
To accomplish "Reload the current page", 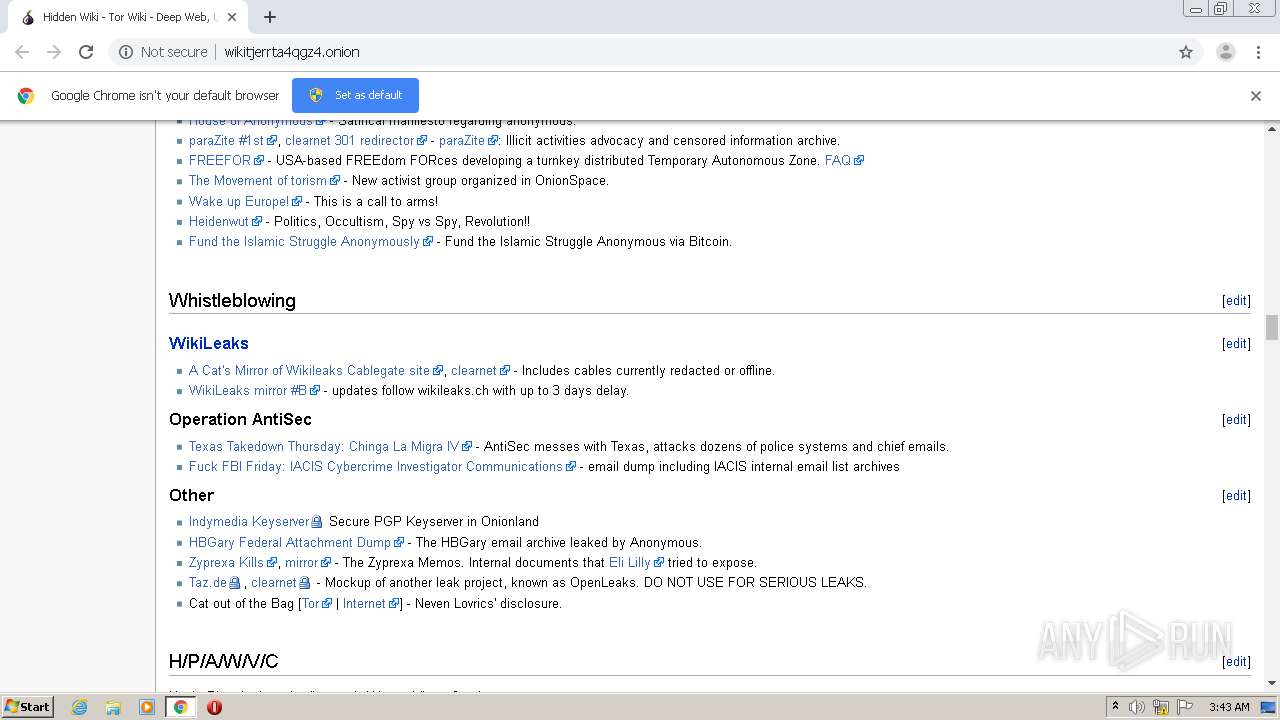I will tap(86, 52).
